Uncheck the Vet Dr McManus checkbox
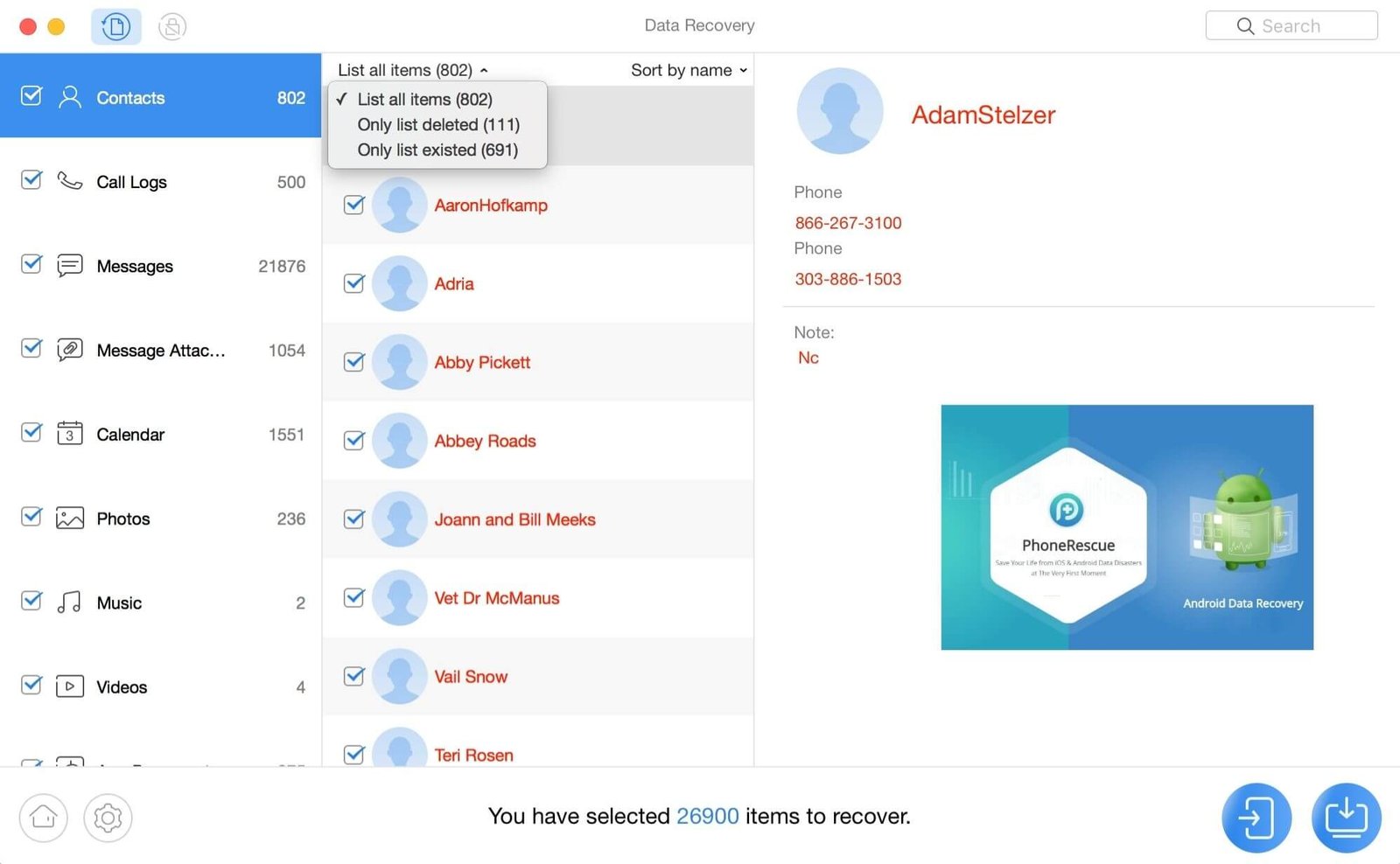The height and width of the screenshot is (864, 1400). 354,597
